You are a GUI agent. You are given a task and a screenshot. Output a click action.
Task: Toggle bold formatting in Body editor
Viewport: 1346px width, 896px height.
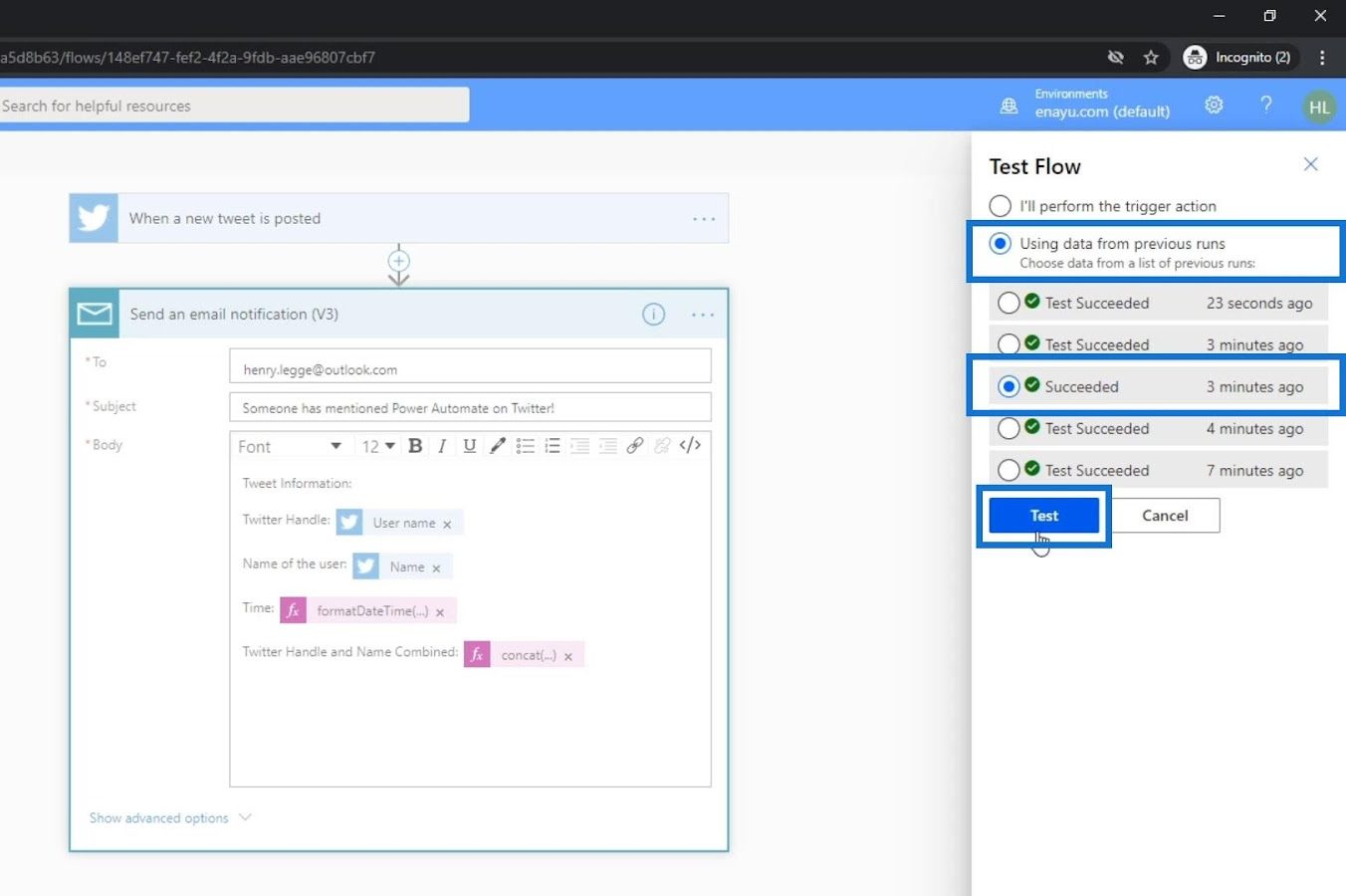[415, 446]
